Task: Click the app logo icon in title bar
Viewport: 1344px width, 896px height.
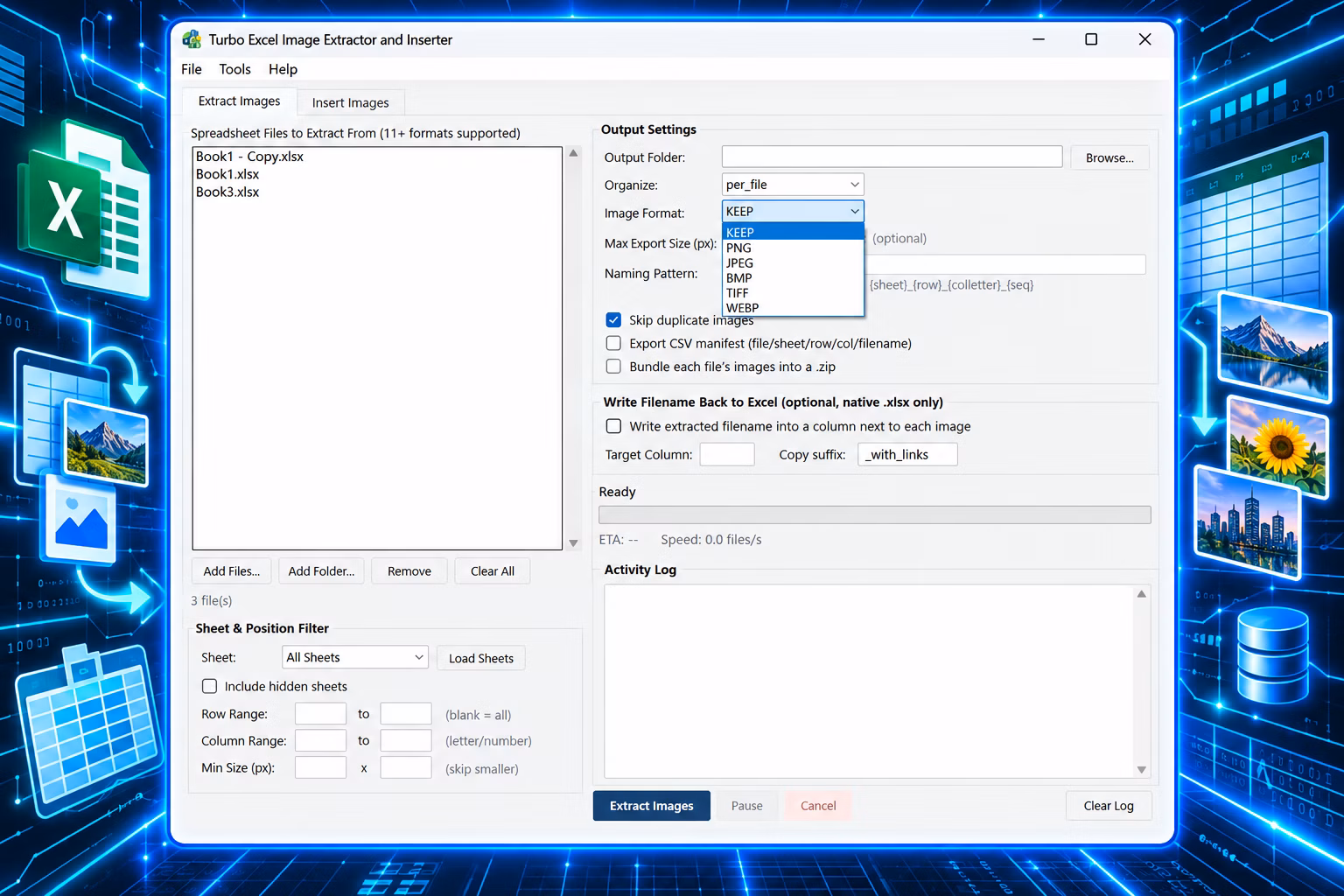Action: point(192,39)
